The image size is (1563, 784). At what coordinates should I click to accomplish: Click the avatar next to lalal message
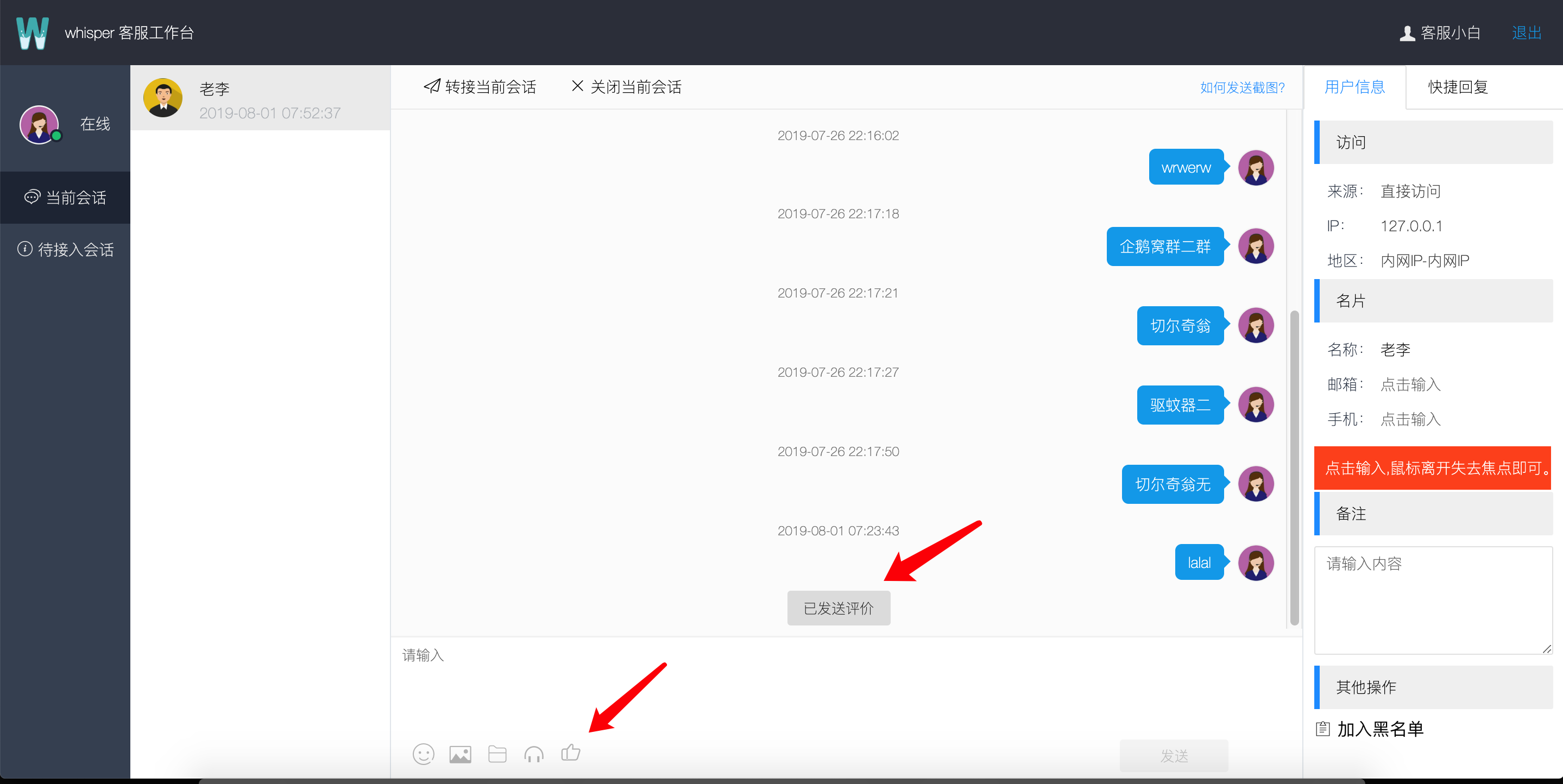pyautogui.click(x=1256, y=563)
